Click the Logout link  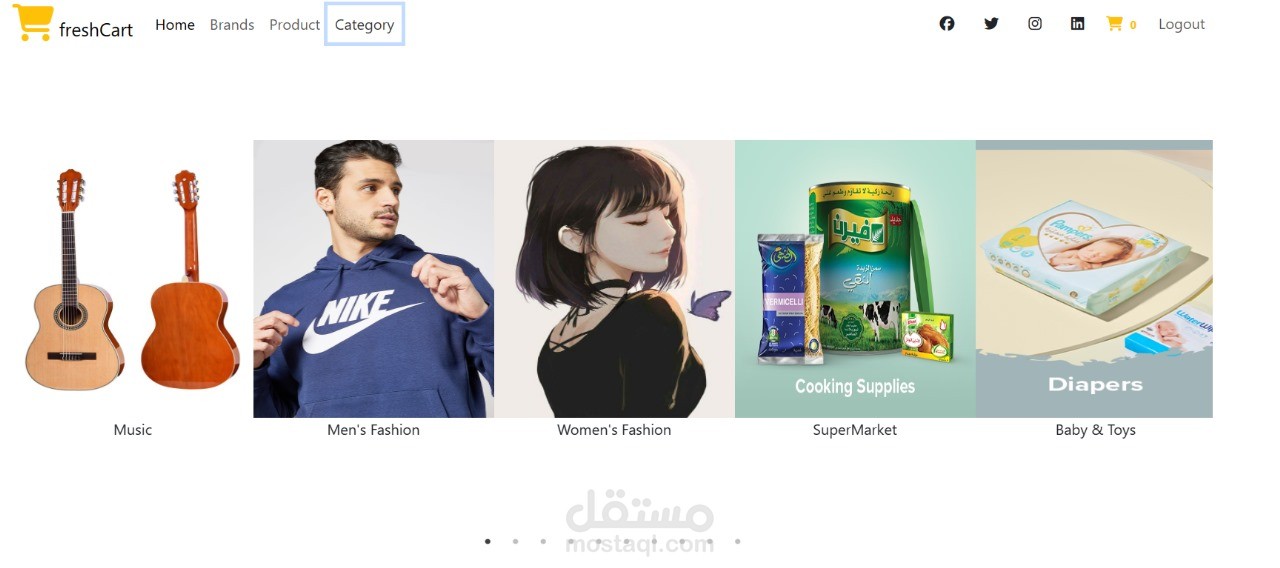(x=1181, y=24)
